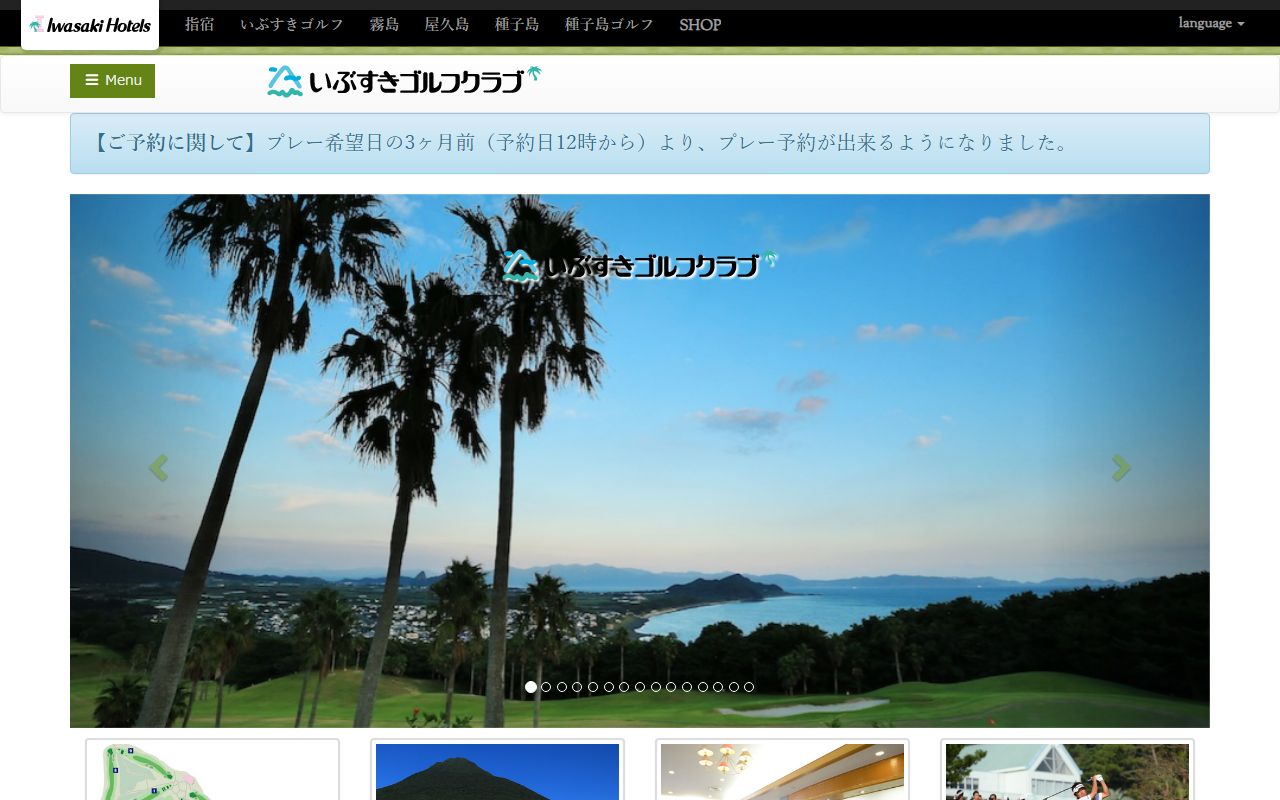
Task: Expand the language dropdown
Action: (1211, 23)
